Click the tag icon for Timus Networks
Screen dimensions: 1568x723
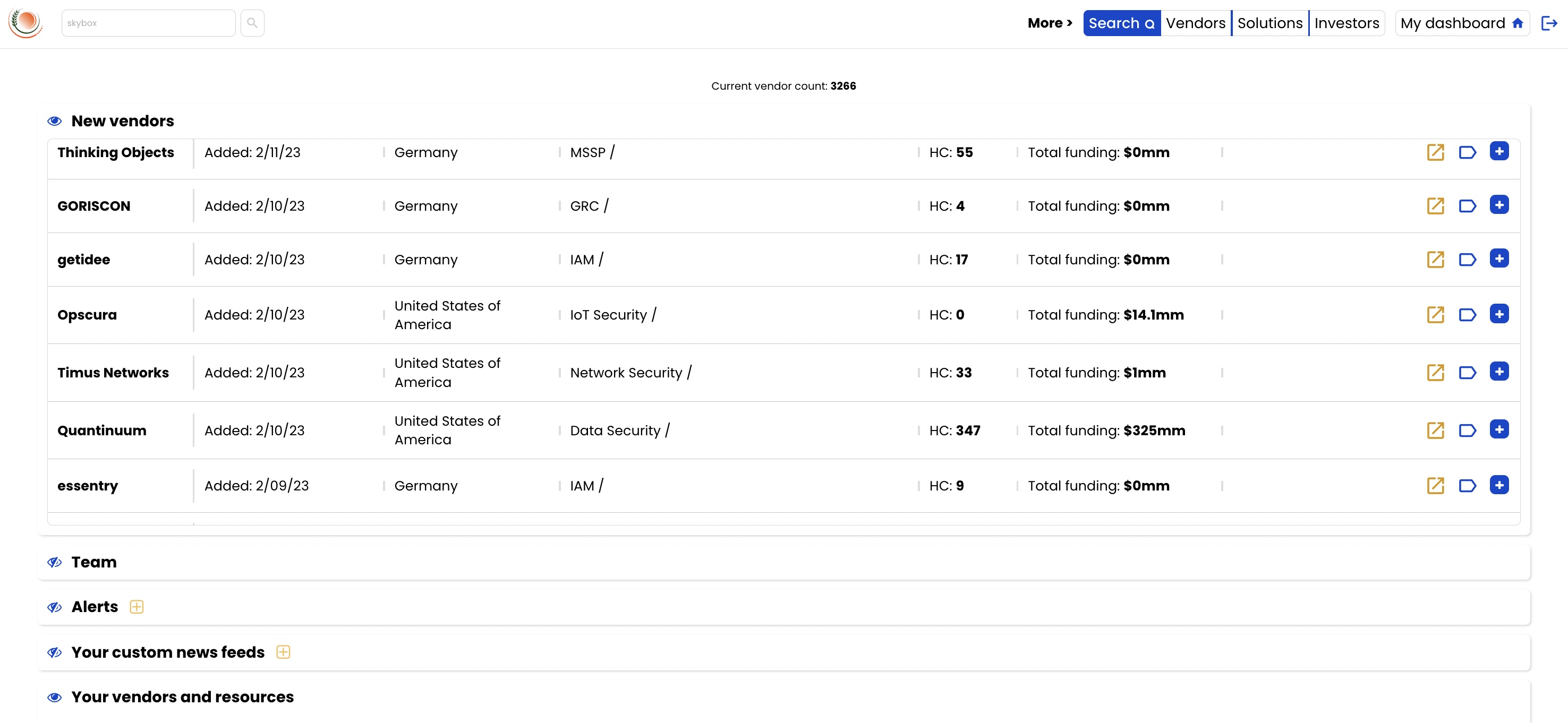click(1467, 372)
